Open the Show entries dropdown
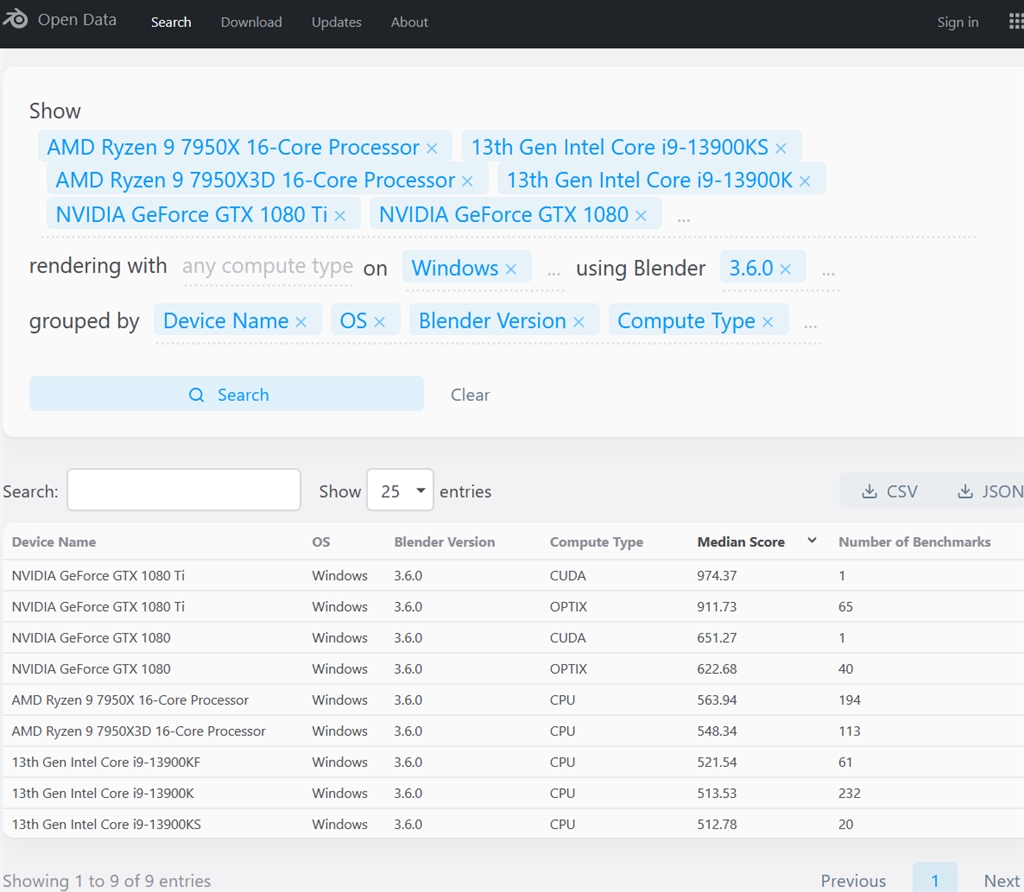The width and height of the screenshot is (1024, 892). [400, 491]
